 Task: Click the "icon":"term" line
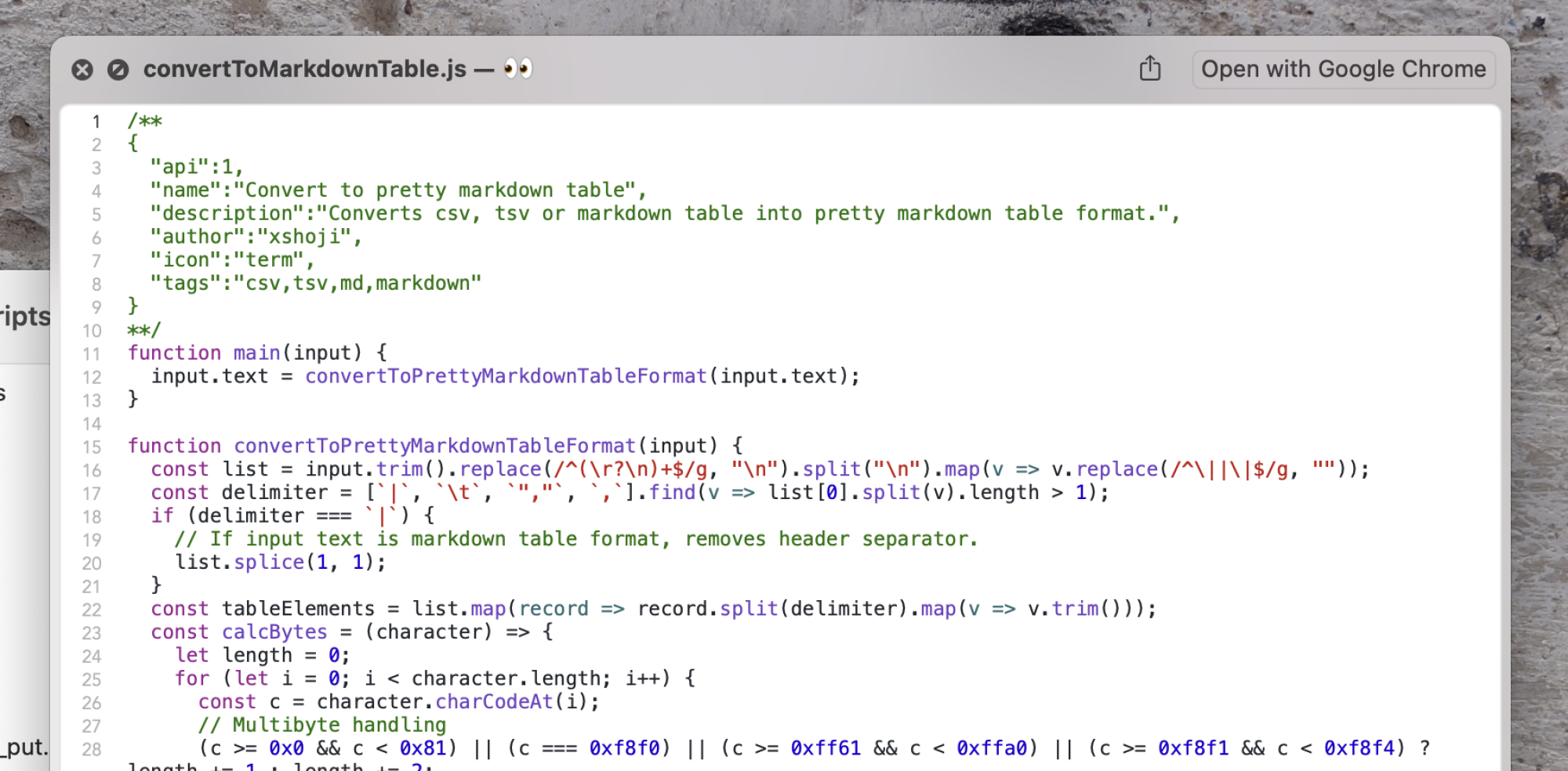(x=233, y=260)
